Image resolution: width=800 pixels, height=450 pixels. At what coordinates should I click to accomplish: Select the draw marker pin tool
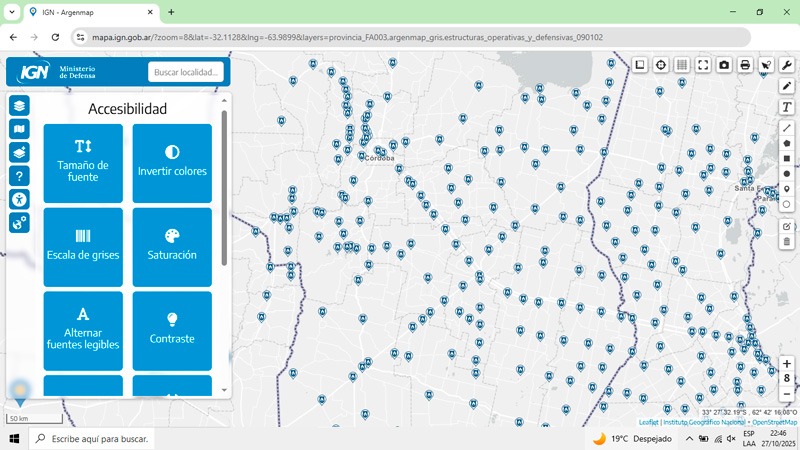[787, 189]
